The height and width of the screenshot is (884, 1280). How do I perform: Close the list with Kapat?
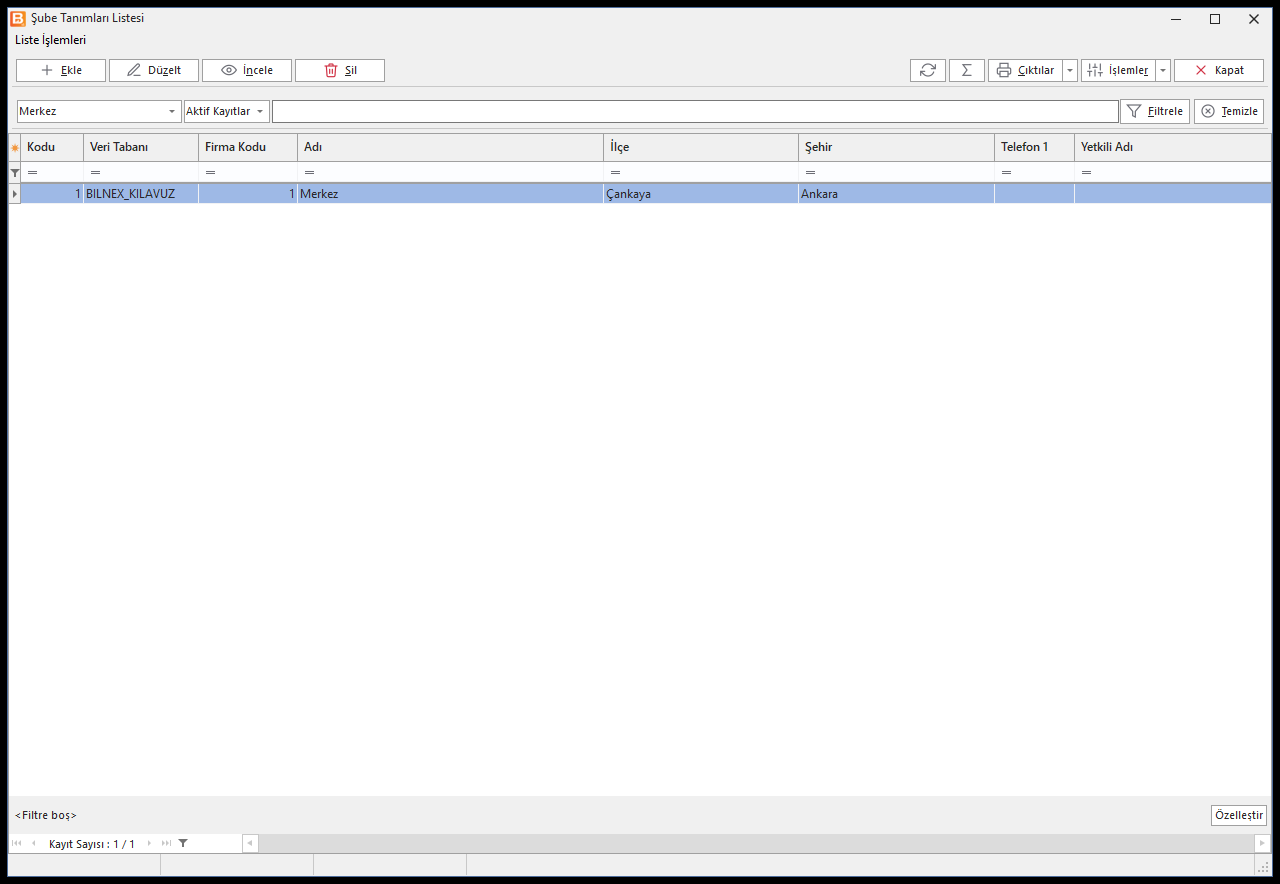pos(1219,70)
